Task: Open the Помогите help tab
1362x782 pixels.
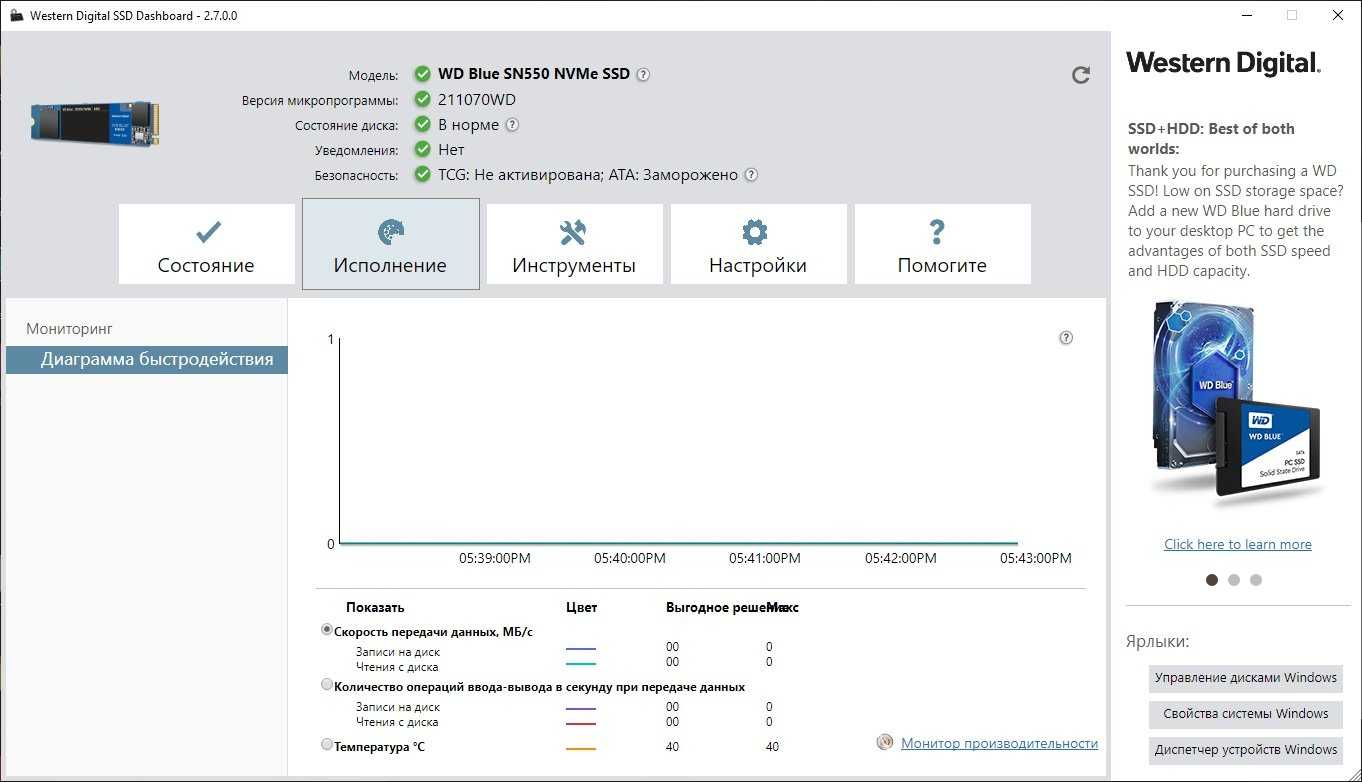Action: click(x=942, y=245)
